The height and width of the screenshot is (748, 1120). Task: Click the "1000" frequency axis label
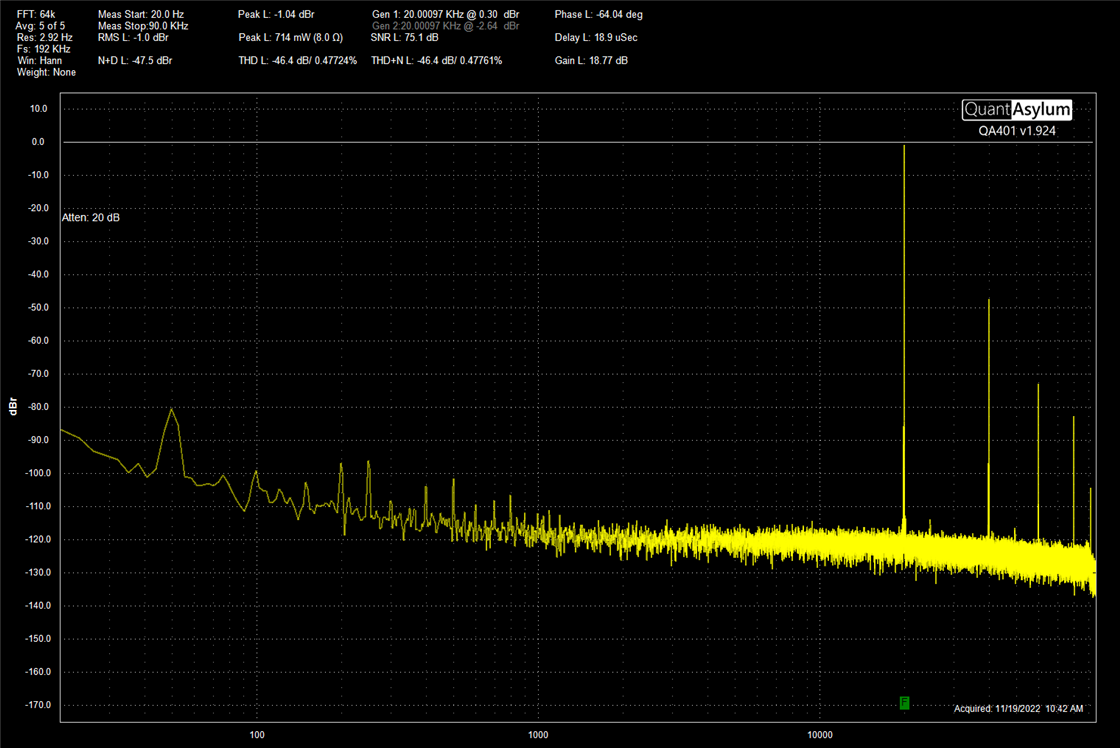pyautogui.click(x=538, y=734)
